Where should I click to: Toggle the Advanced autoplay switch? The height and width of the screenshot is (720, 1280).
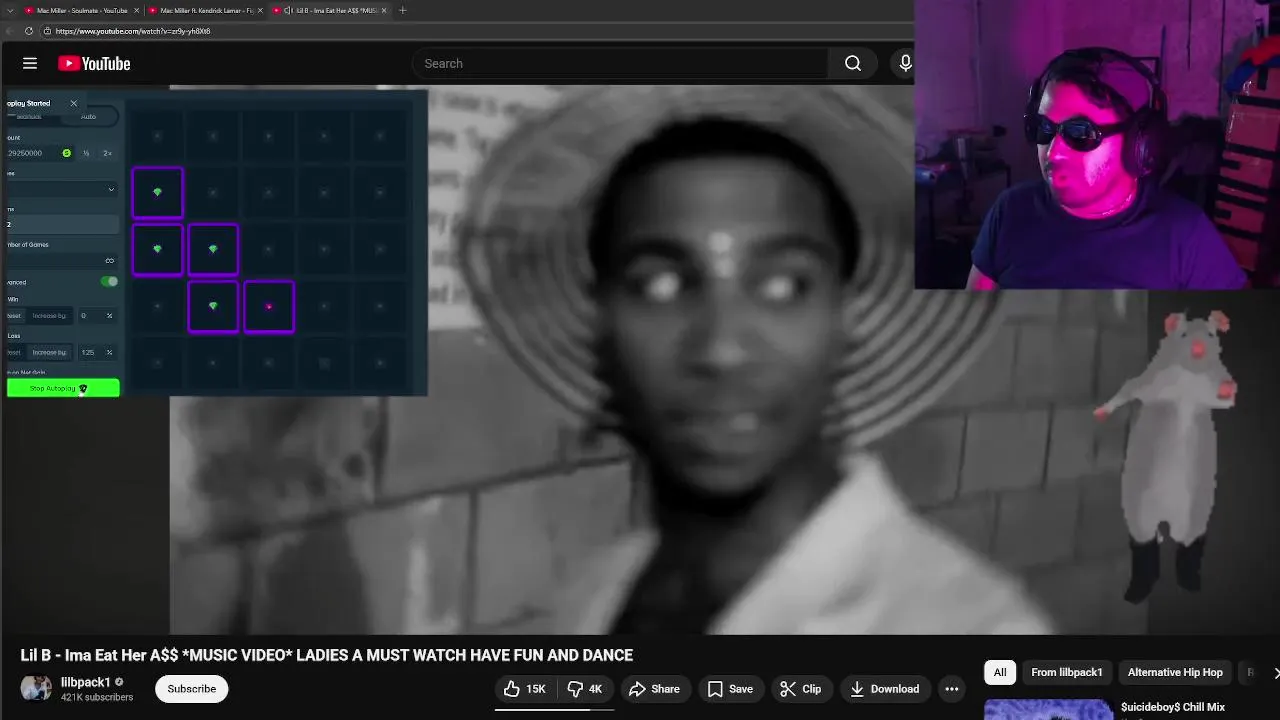[x=109, y=282]
